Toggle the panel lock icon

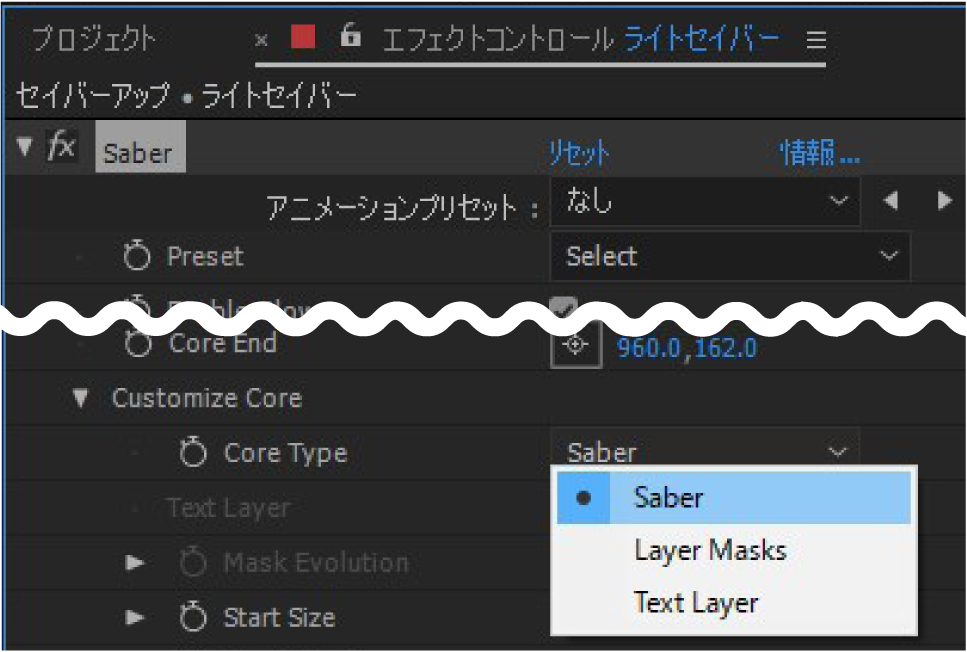pyautogui.click(x=349, y=38)
